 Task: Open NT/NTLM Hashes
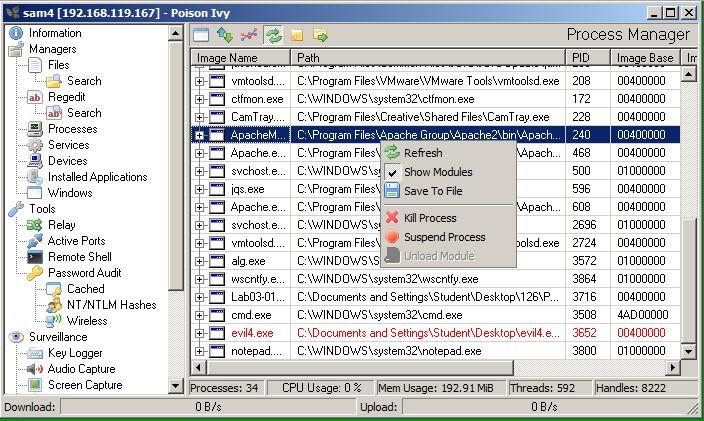(x=111, y=305)
